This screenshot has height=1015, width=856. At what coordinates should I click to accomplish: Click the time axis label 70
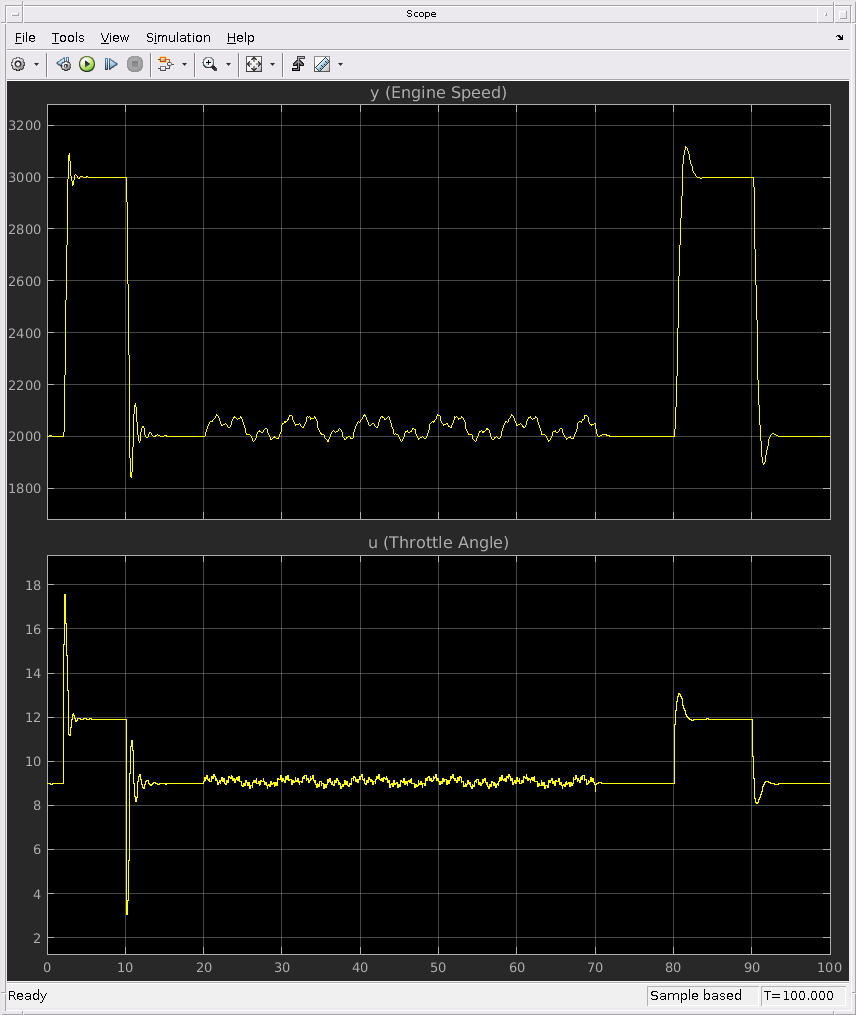(595, 967)
